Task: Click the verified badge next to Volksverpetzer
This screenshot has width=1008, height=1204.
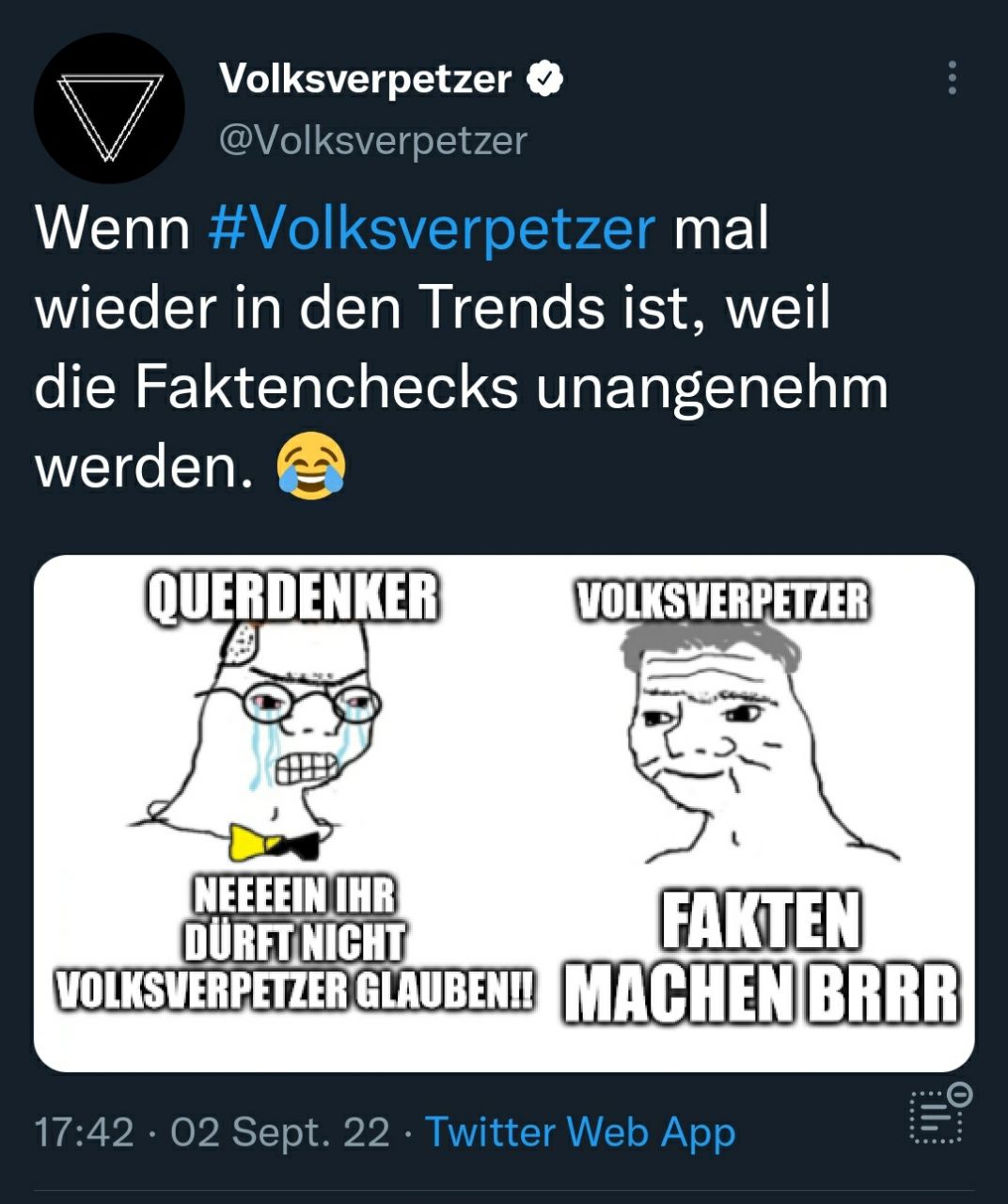Action: [544, 79]
